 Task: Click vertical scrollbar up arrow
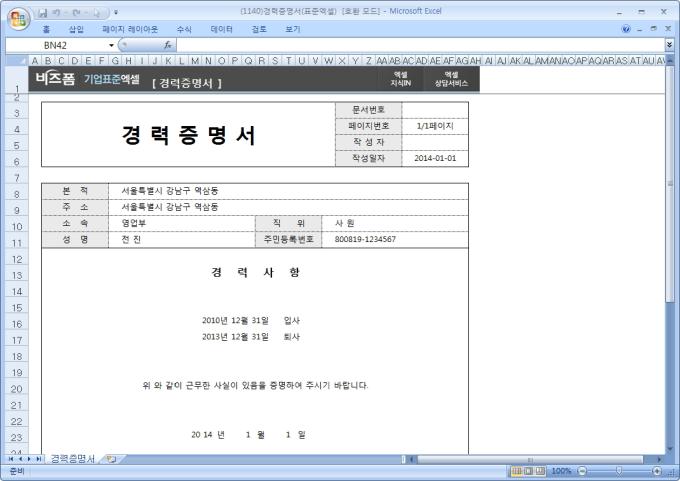[x=670, y=61]
